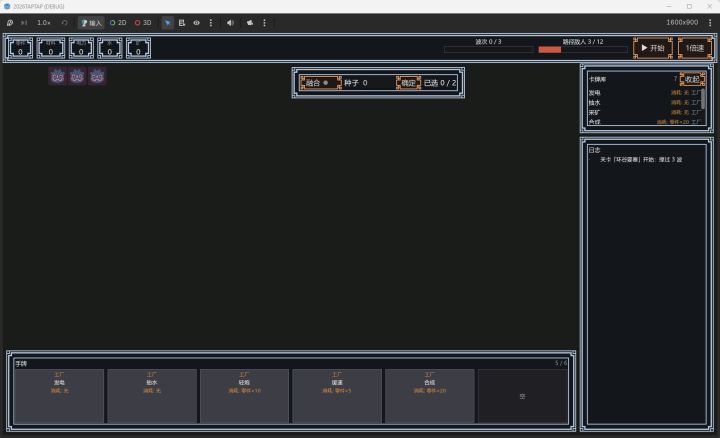The image size is (720, 438).
Task: Click the empty 空 hand slot
Action: pyautogui.click(x=523, y=396)
